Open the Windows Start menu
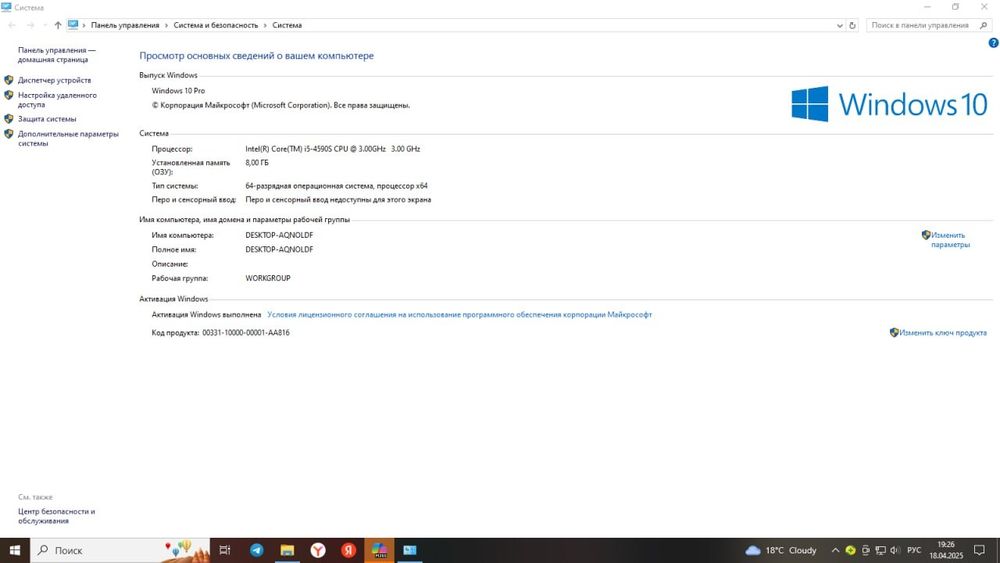 15,550
